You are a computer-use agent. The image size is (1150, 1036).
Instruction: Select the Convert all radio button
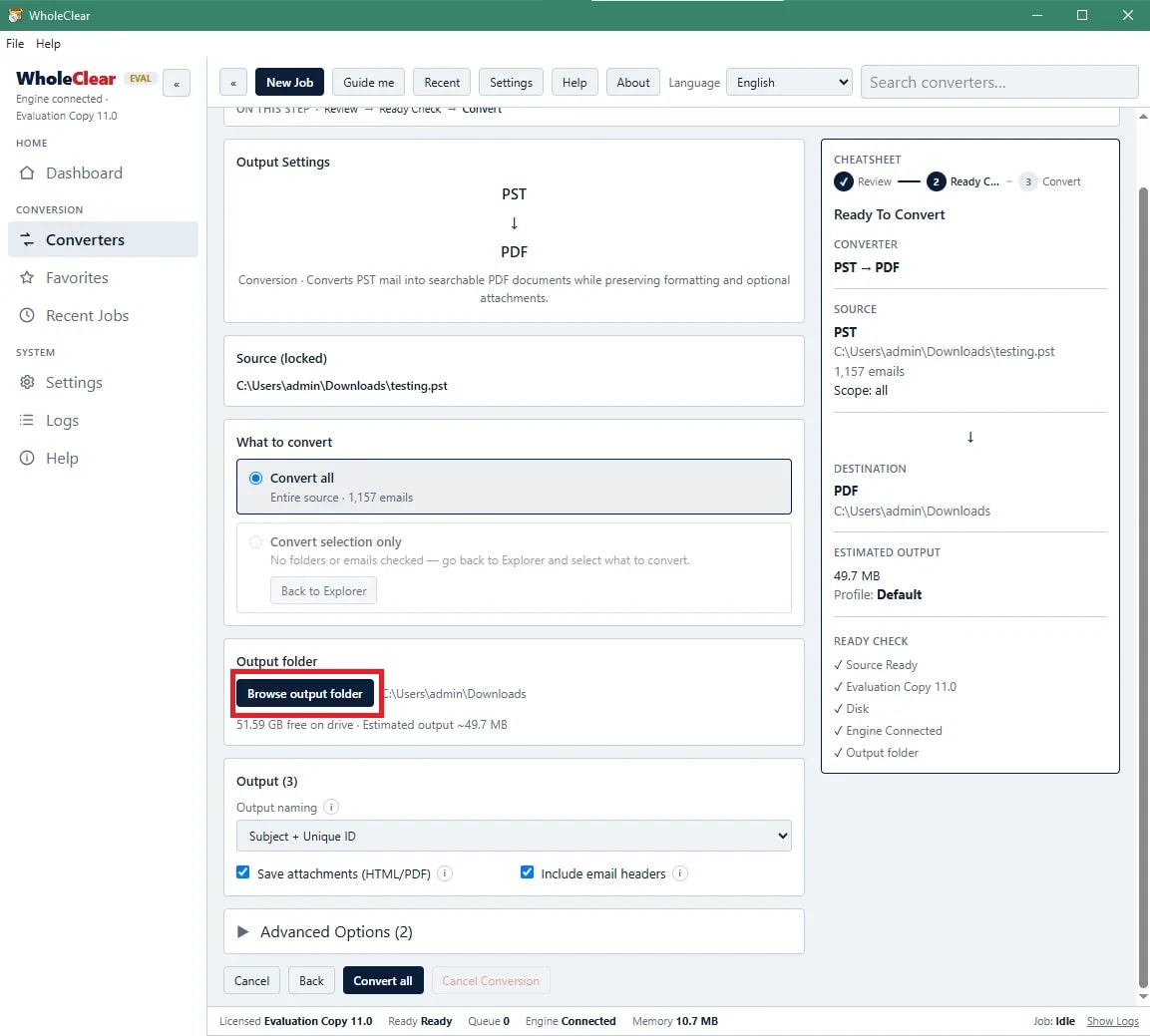point(255,478)
